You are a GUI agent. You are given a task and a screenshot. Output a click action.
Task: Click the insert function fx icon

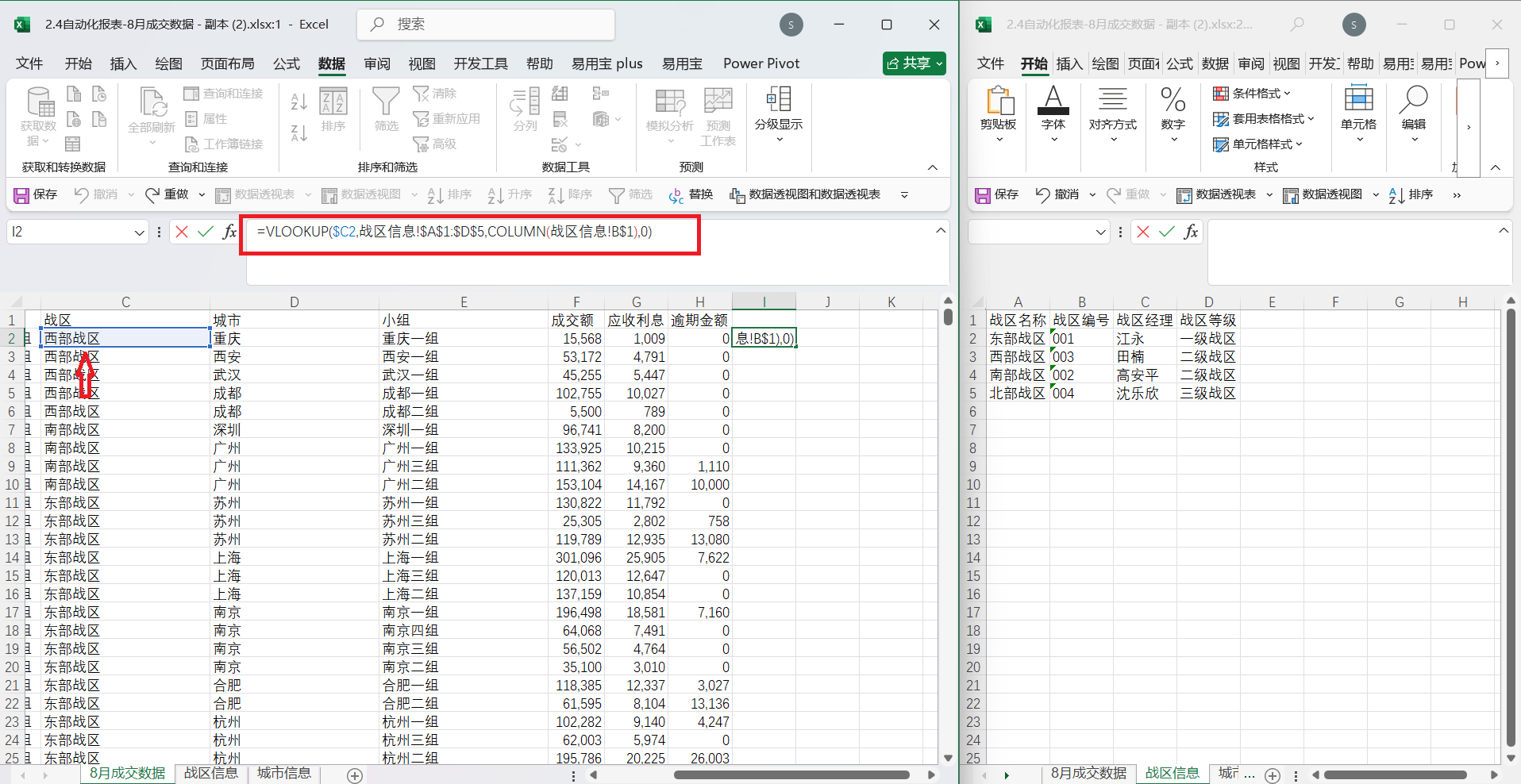[229, 232]
